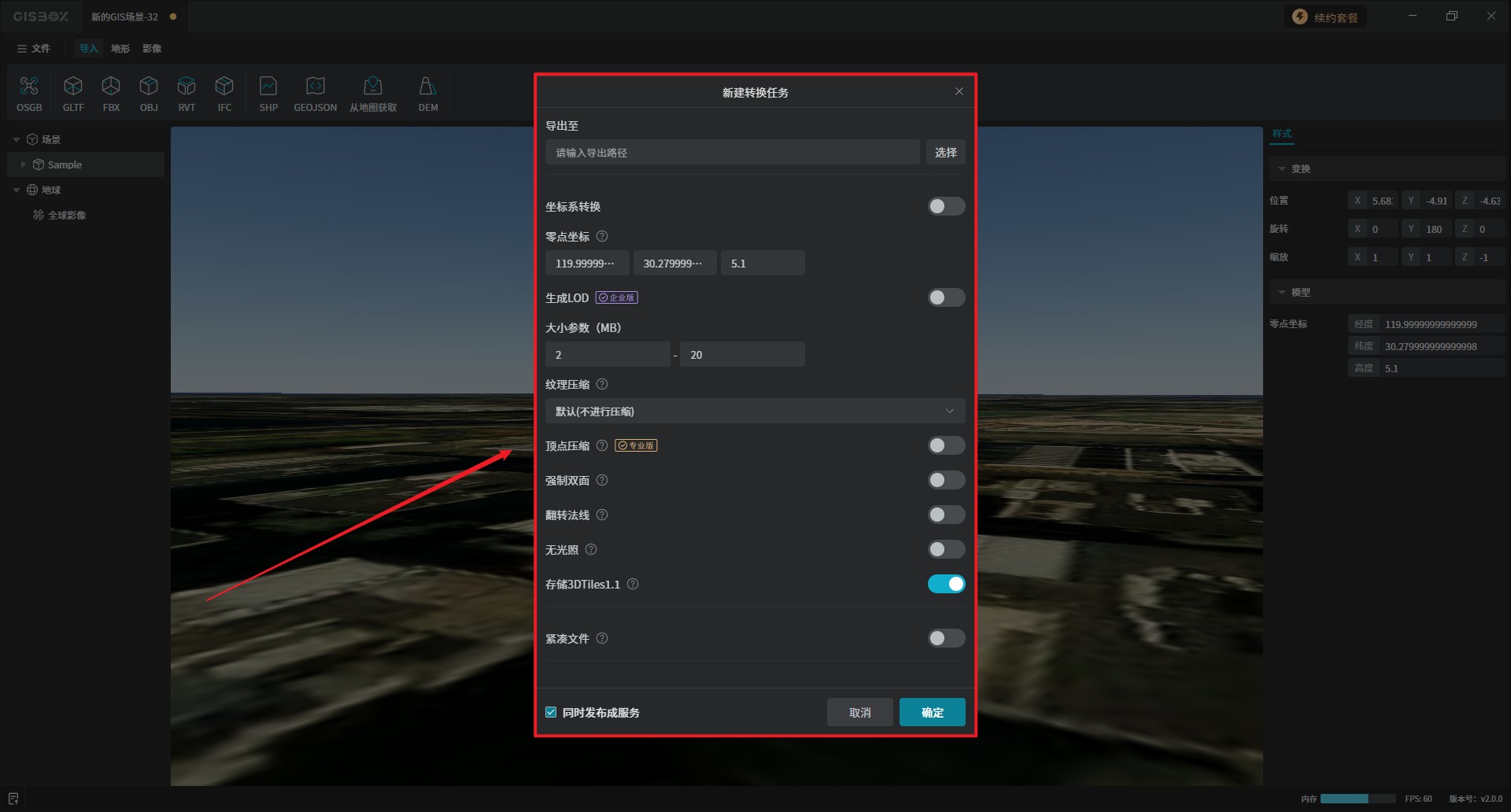The image size is (1511, 812).
Task: Open the 文件 menu
Action: (34, 49)
